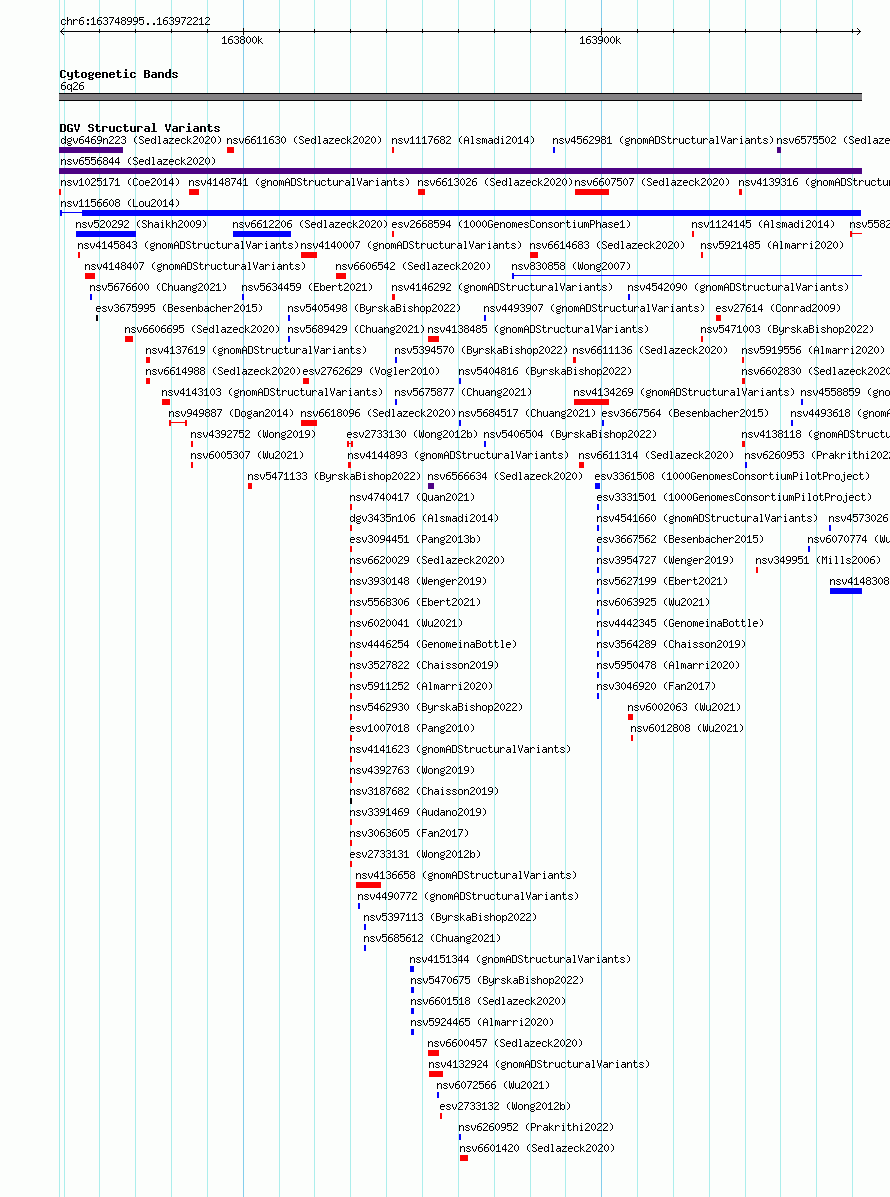
Task: Open nsv1156608 (Lou2014) label
Action: click(x=120, y=203)
